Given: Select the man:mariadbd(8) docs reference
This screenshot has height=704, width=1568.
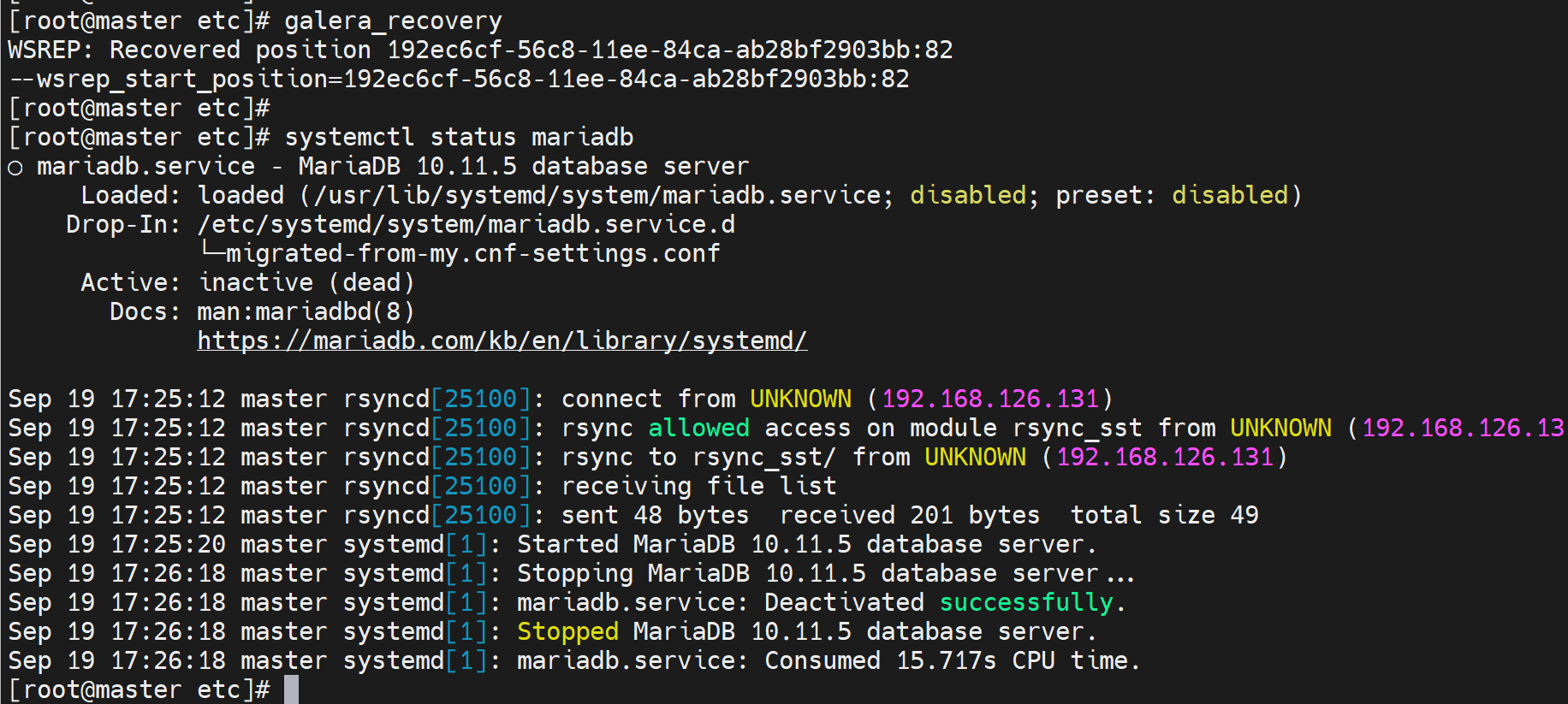Looking at the screenshot, I should coord(306,311).
